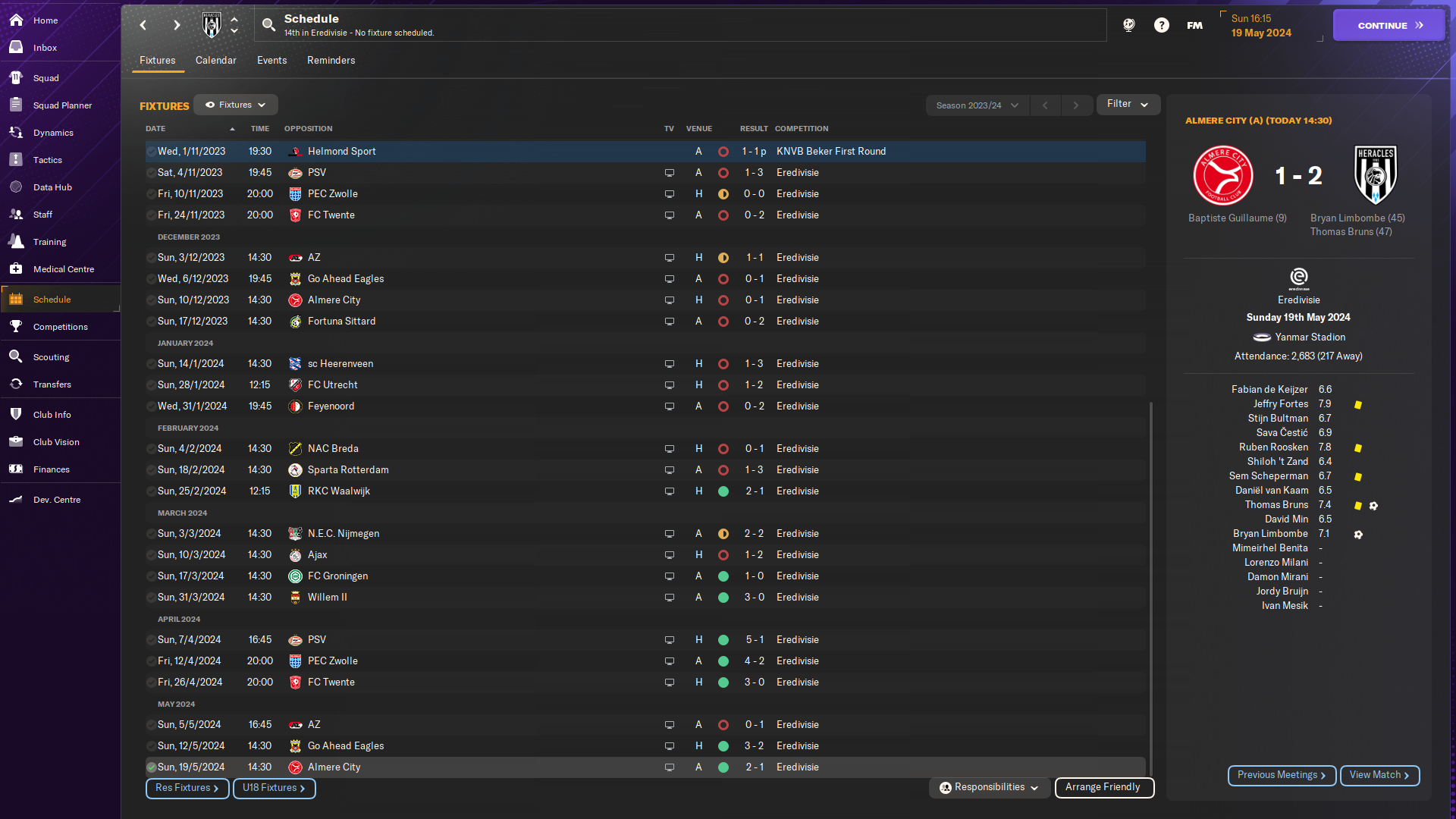Open Previous Meetings
The image size is (1456, 819).
[x=1282, y=775]
